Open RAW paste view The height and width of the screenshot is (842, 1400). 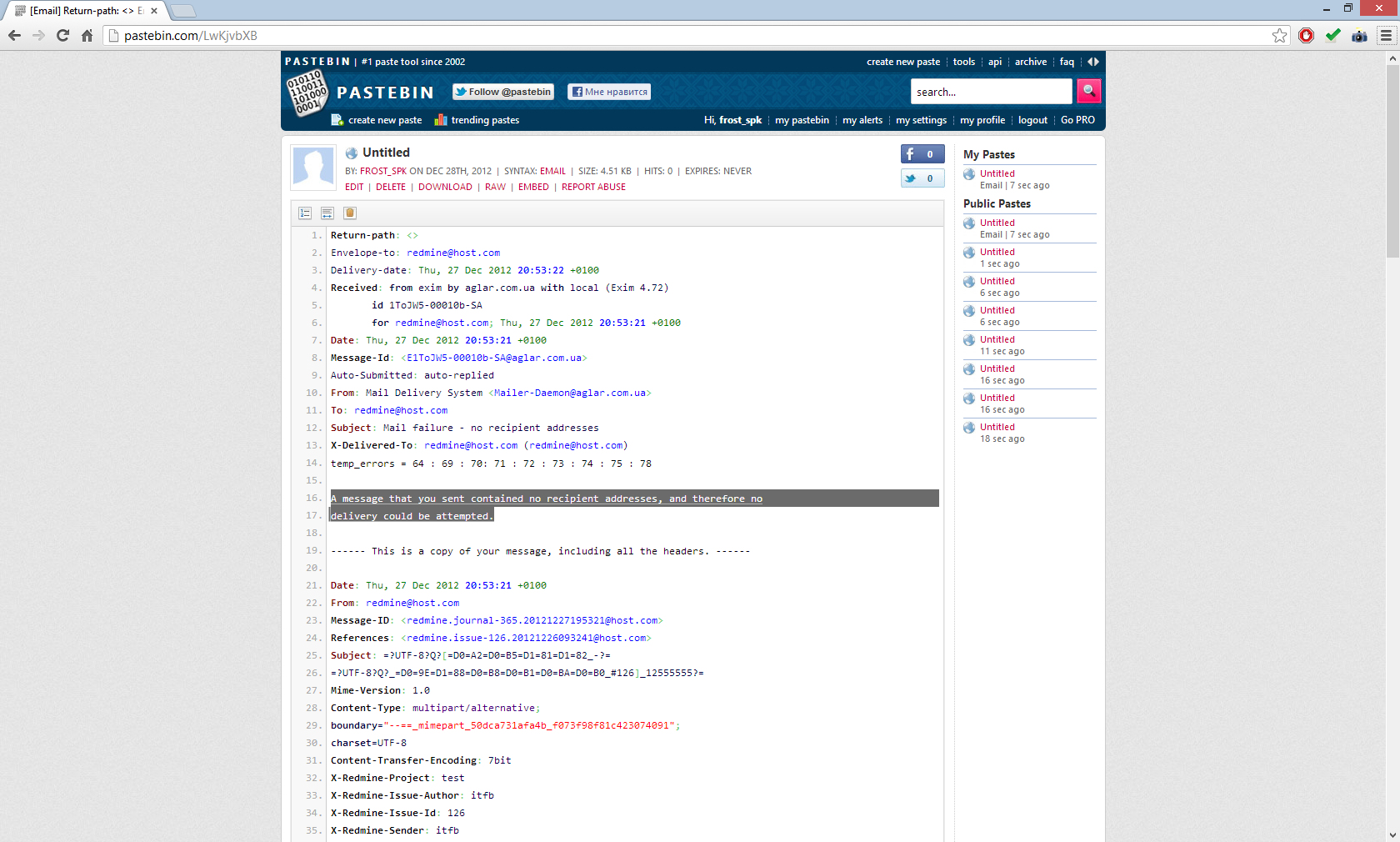pyautogui.click(x=495, y=187)
